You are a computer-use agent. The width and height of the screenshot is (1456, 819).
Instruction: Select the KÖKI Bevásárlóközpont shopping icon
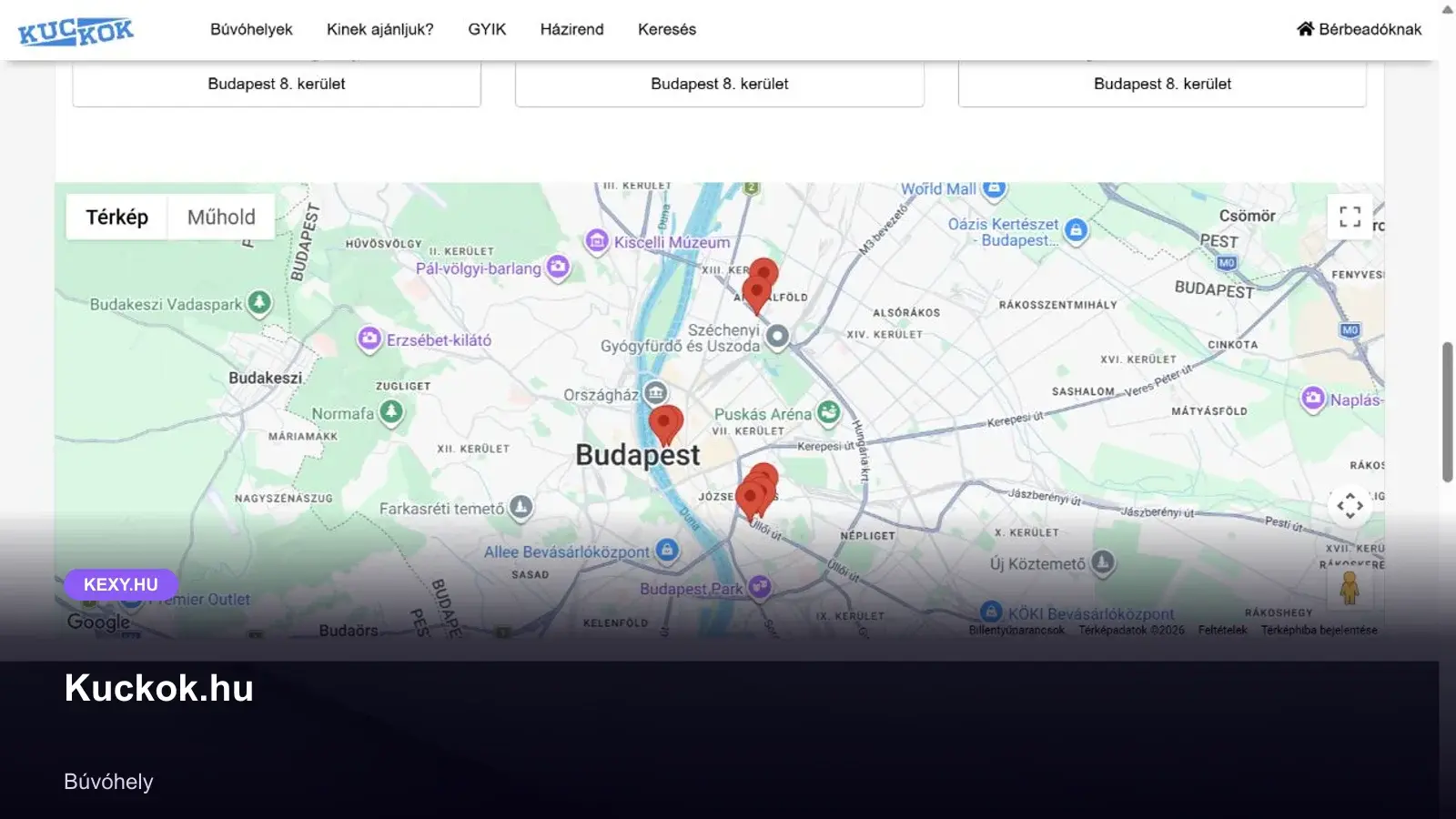point(992,612)
